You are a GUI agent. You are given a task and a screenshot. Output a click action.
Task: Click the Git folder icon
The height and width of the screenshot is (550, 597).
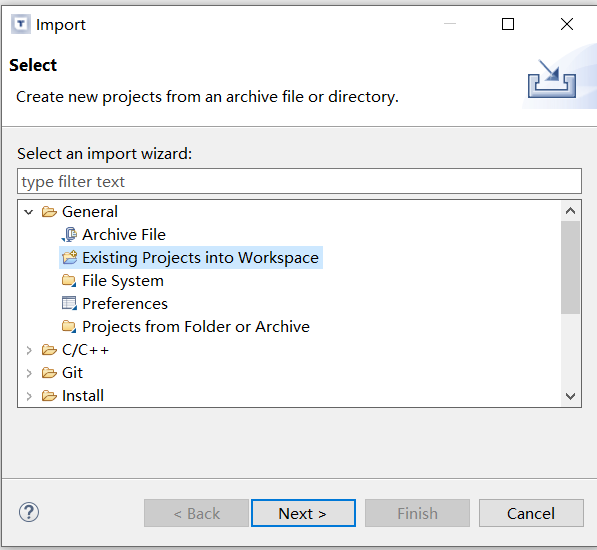click(x=49, y=373)
